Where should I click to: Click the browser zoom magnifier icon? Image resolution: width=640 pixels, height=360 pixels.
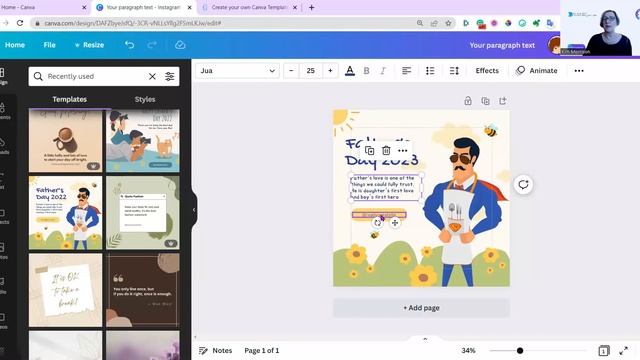pos(420,23)
